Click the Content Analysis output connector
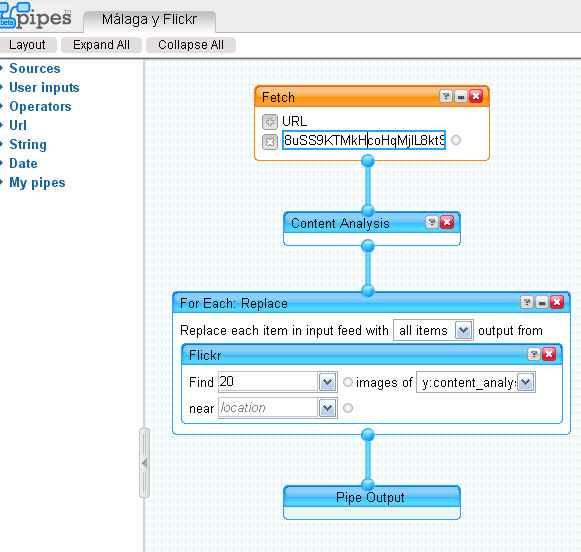Screen dimensions: 581x552 point(368,246)
